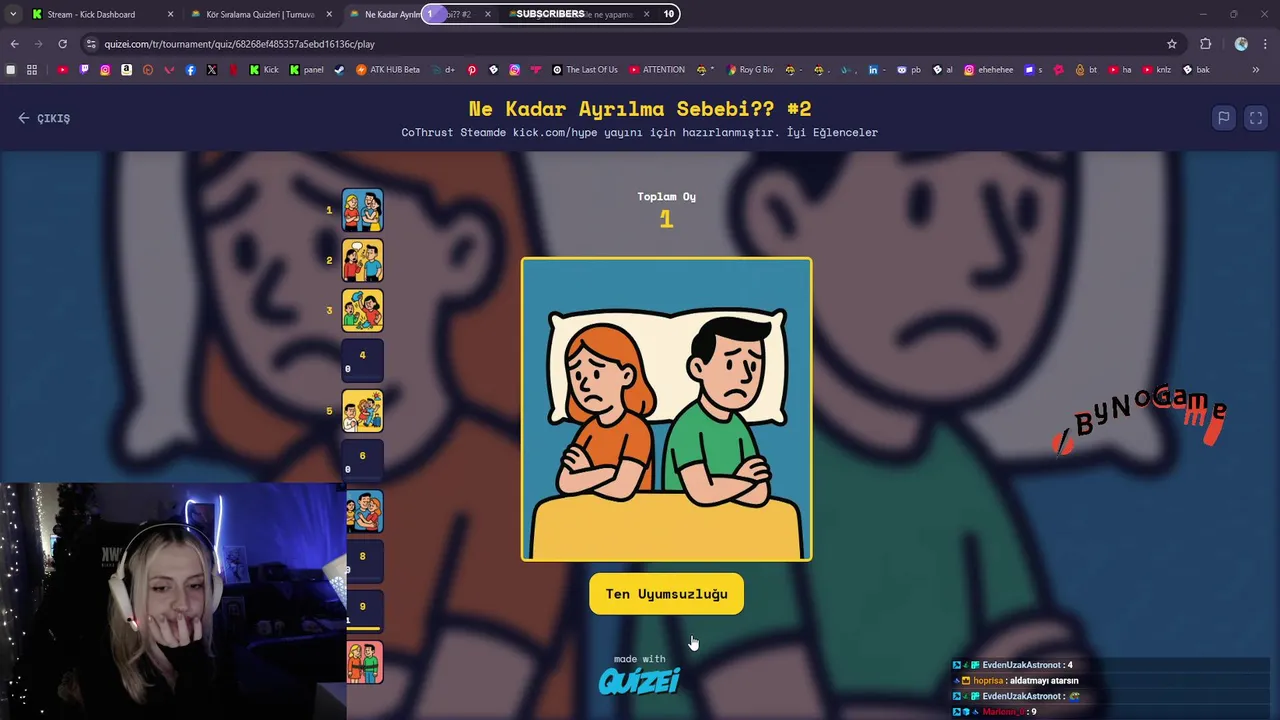Viewport: 1280px width, 720px height.
Task: Click the browser back arrow
Action: click(x=14, y=44)
